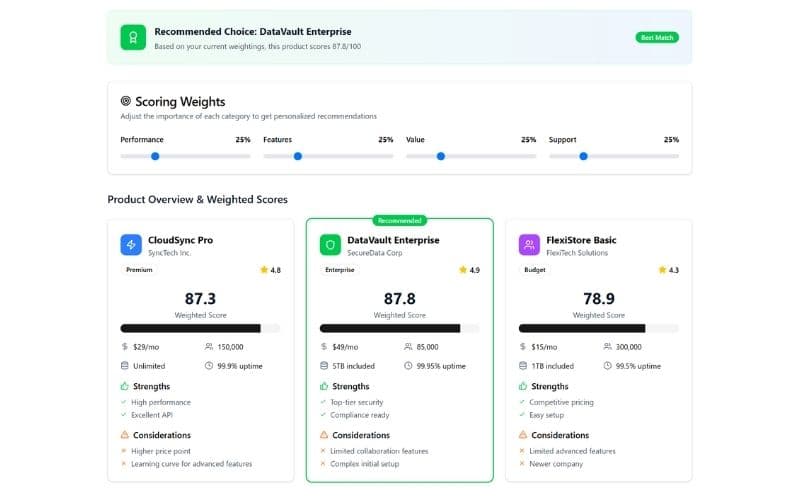Click the Performance weight slider handle
The height and width of the screenshot is (500, 800).
(155, 156)
